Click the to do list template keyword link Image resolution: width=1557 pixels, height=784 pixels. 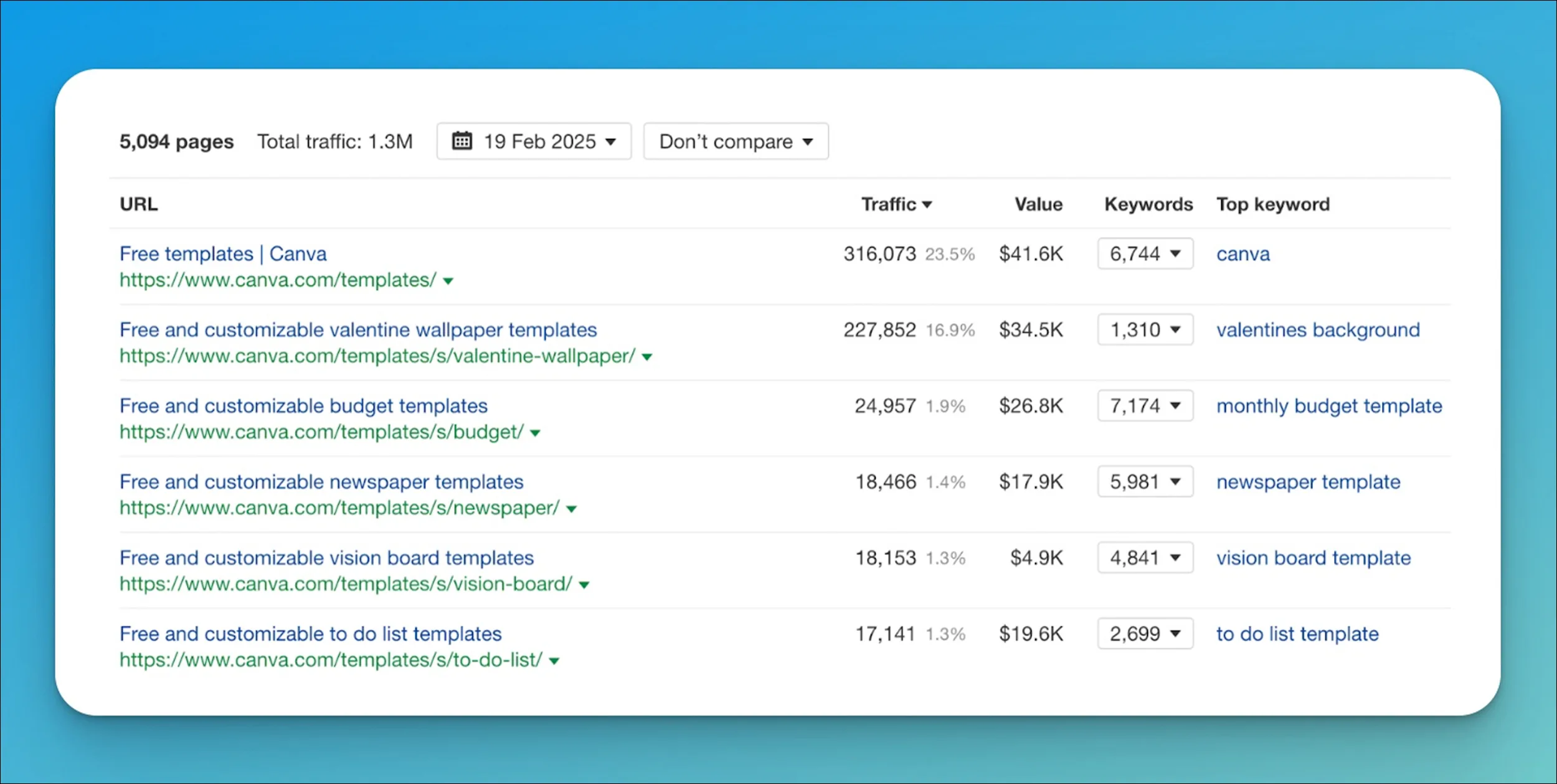(1297, 634)
